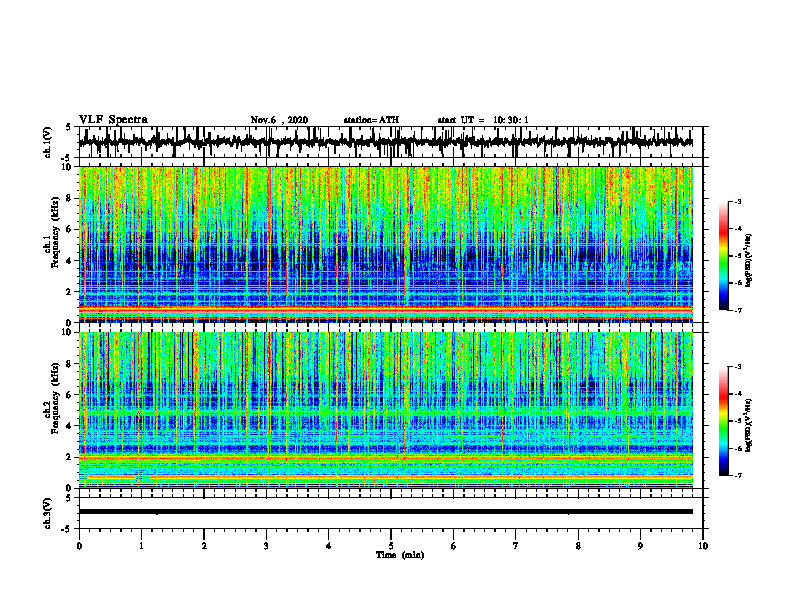Select the ch.2 "Frequency (kHz)" axis label
The image size is (792, 612).
[x=55, y=399]
